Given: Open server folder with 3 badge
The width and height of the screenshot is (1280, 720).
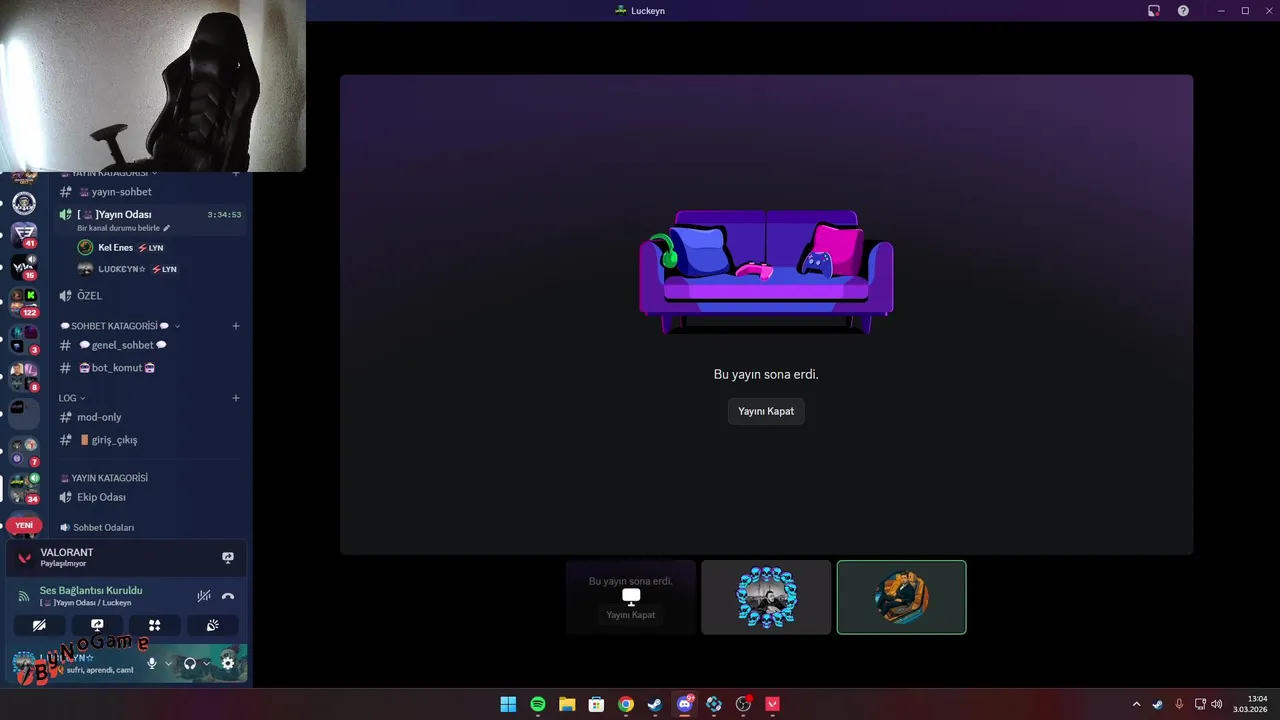Looking at the screenshot, I should tap(24, 339).
